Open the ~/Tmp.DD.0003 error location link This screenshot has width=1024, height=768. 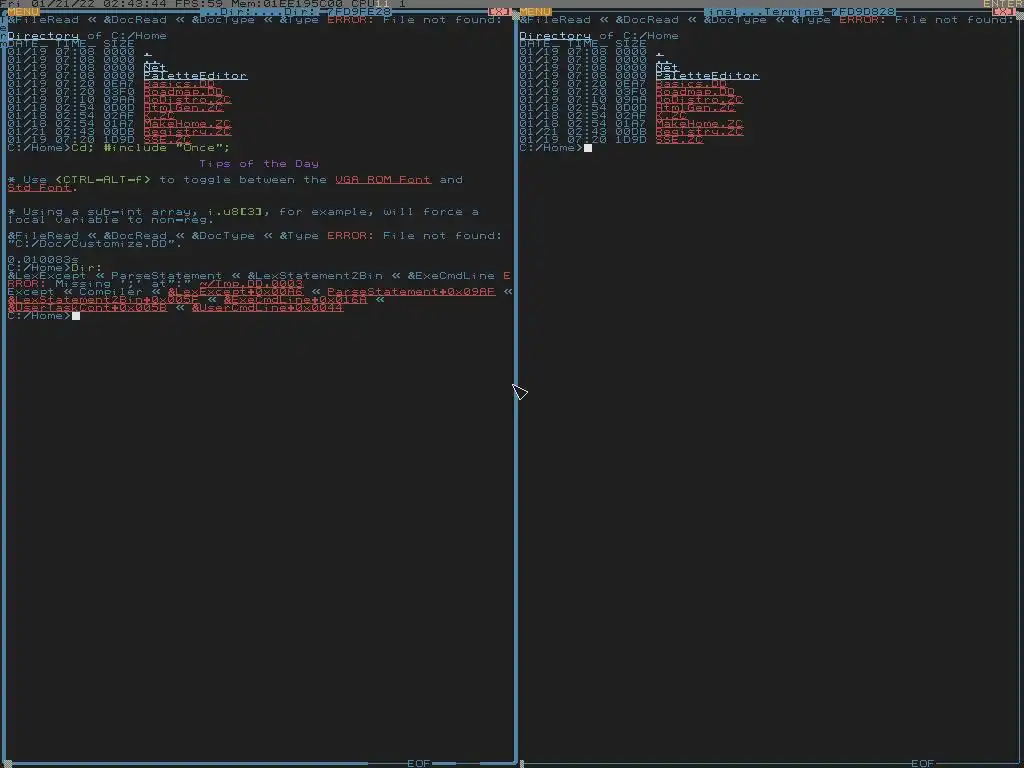coord(251,283)
